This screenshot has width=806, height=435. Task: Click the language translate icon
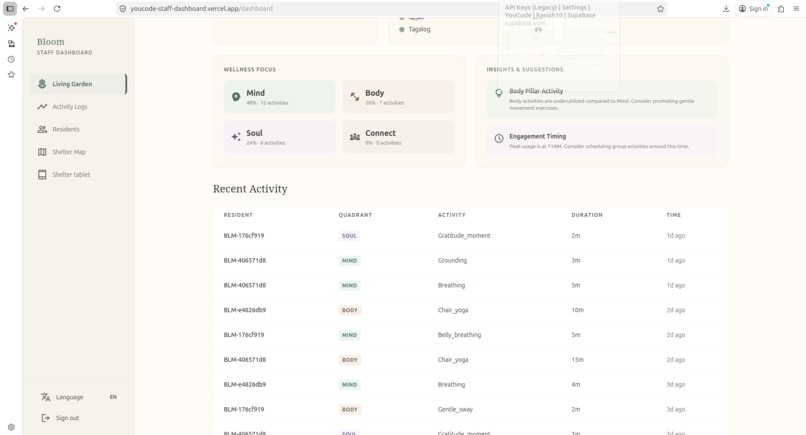point(46,397)
